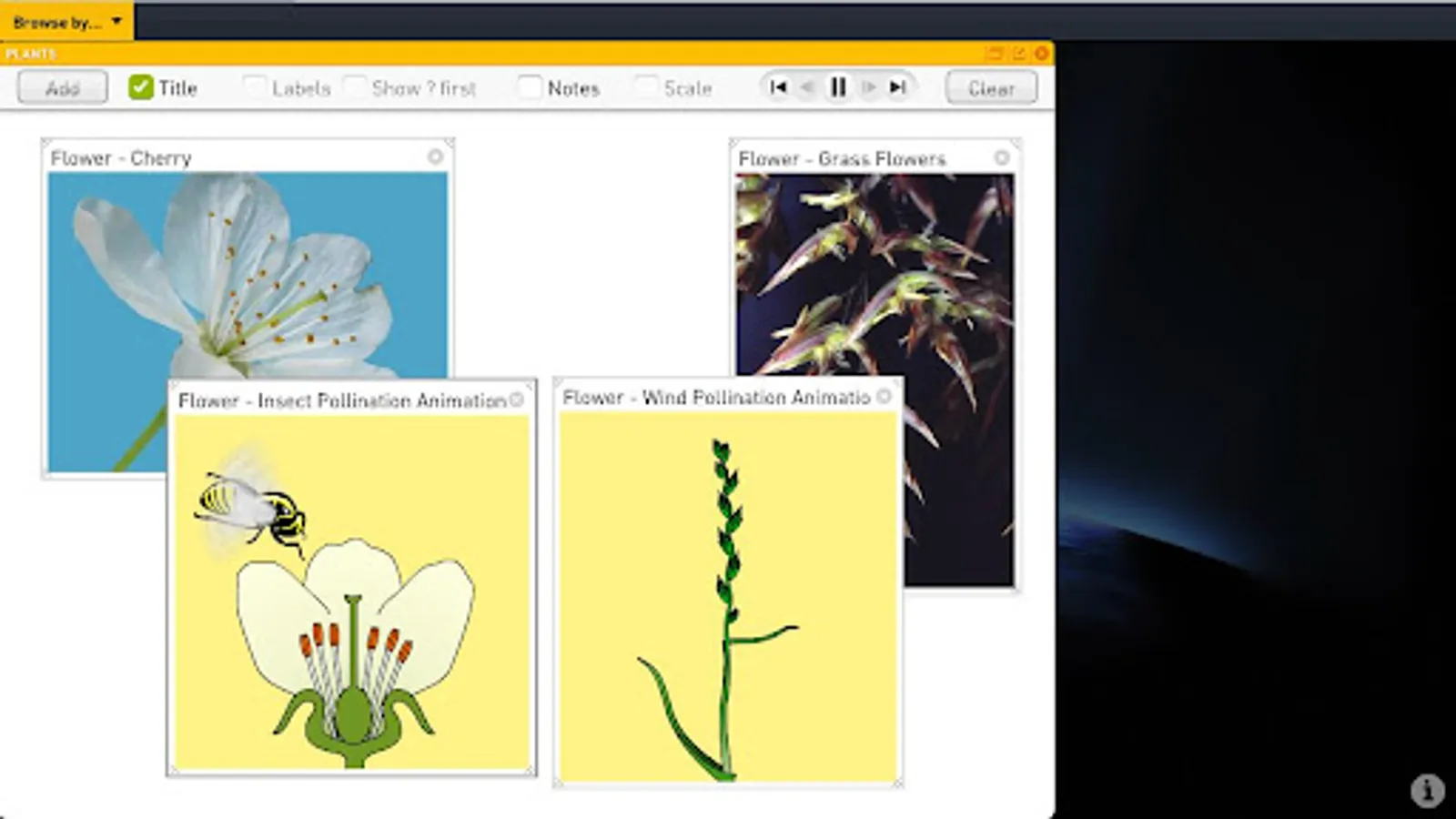Screen dimensions: 1456x819
Task: Click the Clear button
Action: point(992,88)
